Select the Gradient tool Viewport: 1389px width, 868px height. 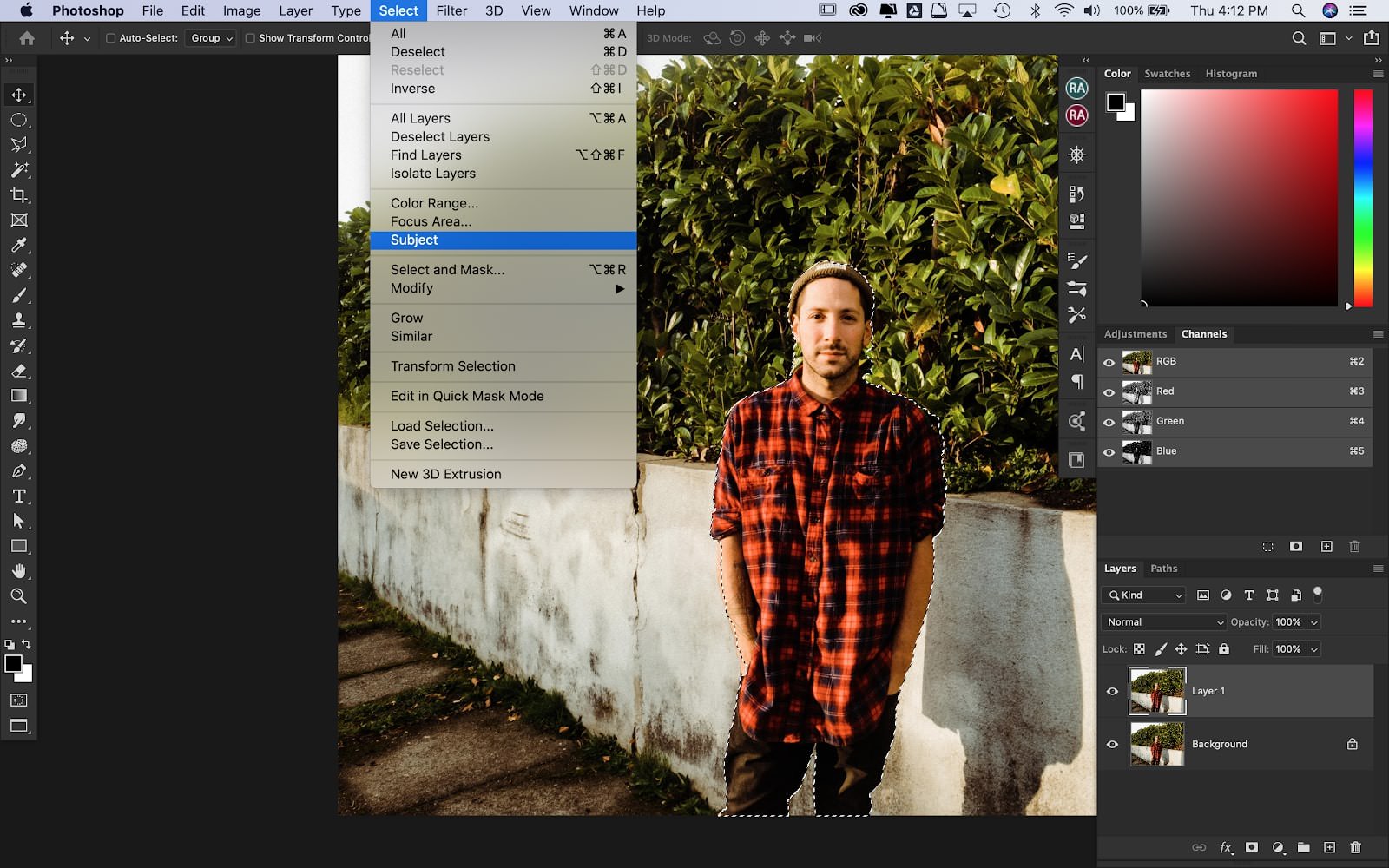point(19,394)
